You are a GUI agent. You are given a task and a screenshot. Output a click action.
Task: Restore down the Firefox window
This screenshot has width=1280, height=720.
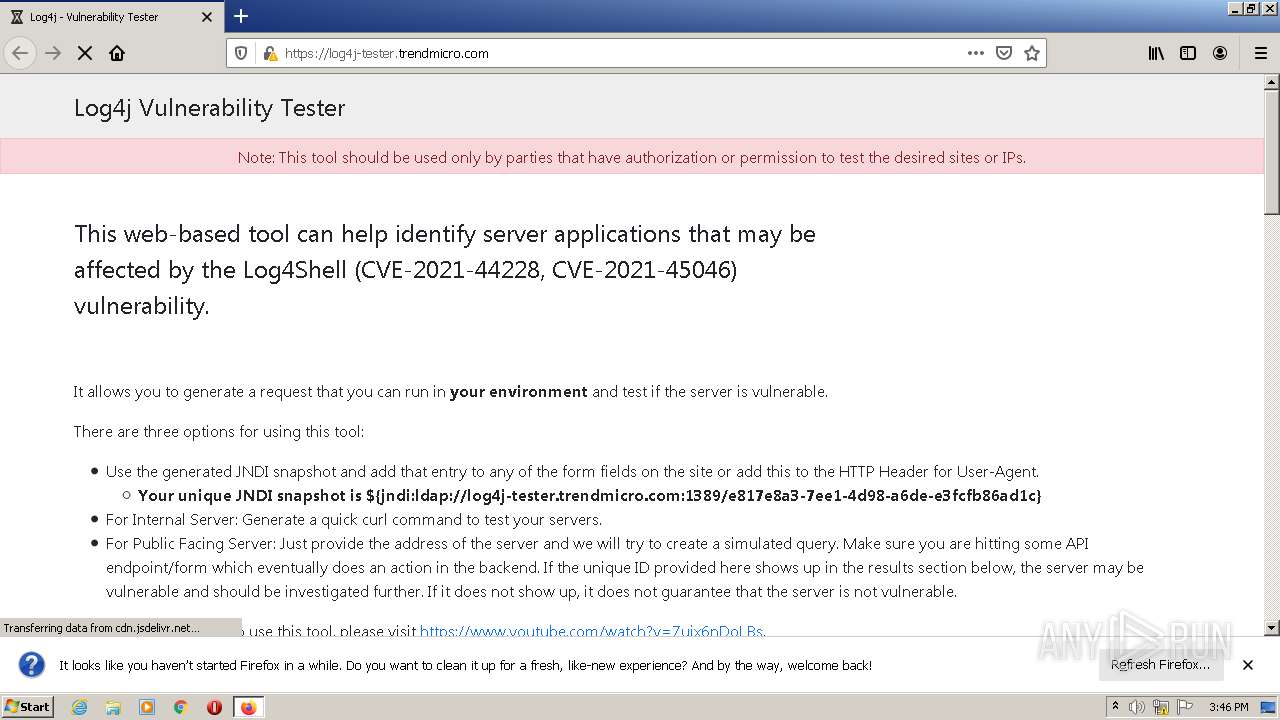pos(1251,8)
